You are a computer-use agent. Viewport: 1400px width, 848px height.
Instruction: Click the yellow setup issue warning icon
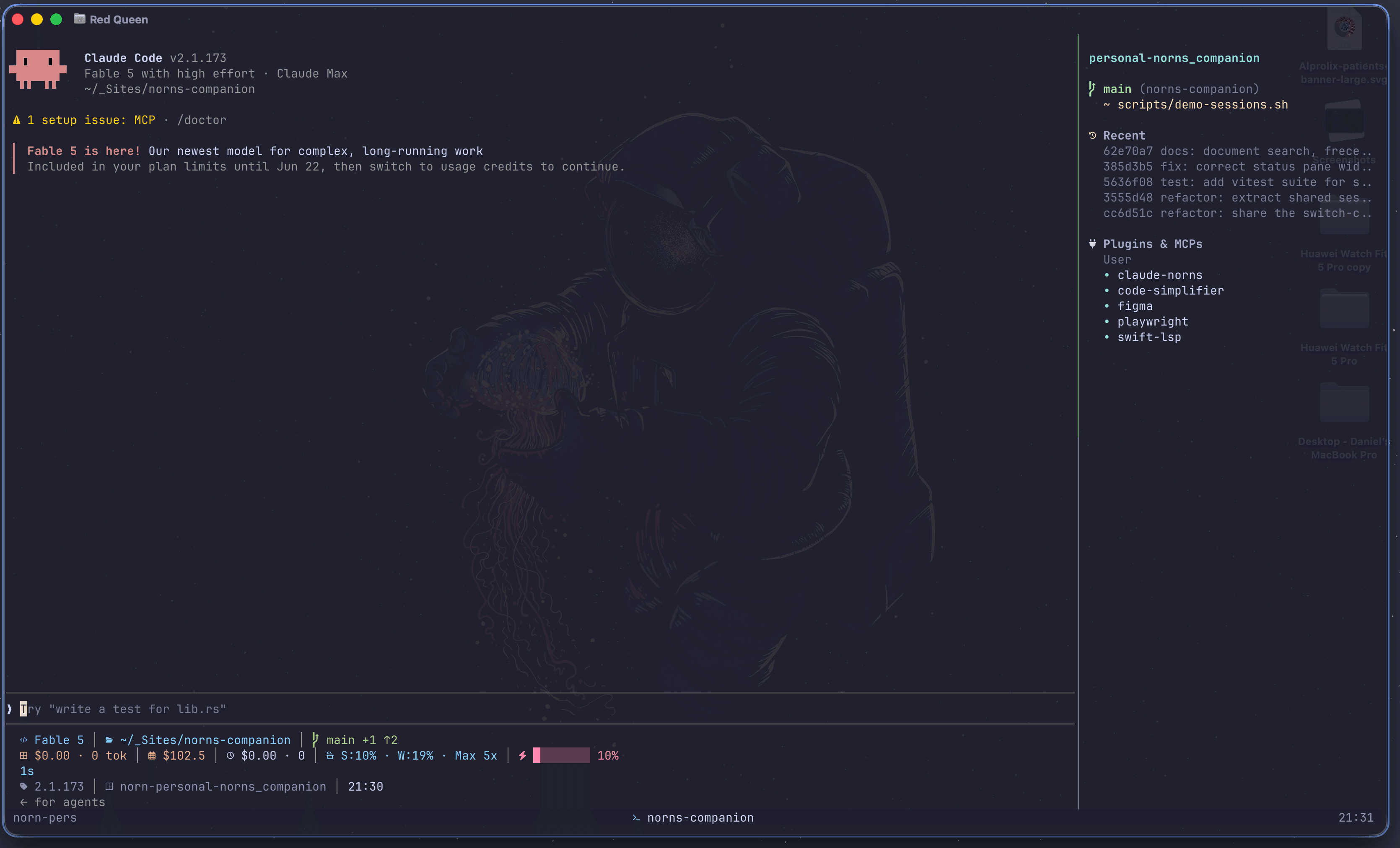[16, 120]
